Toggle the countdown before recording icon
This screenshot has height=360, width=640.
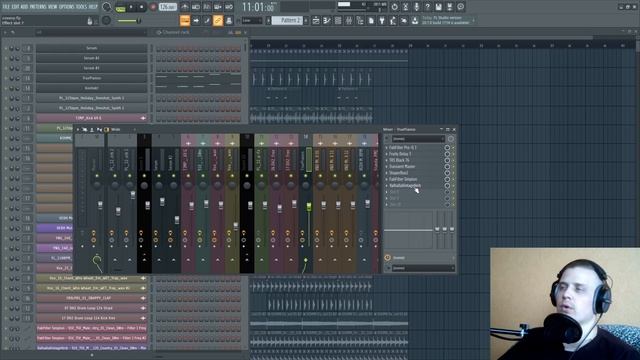207,7
